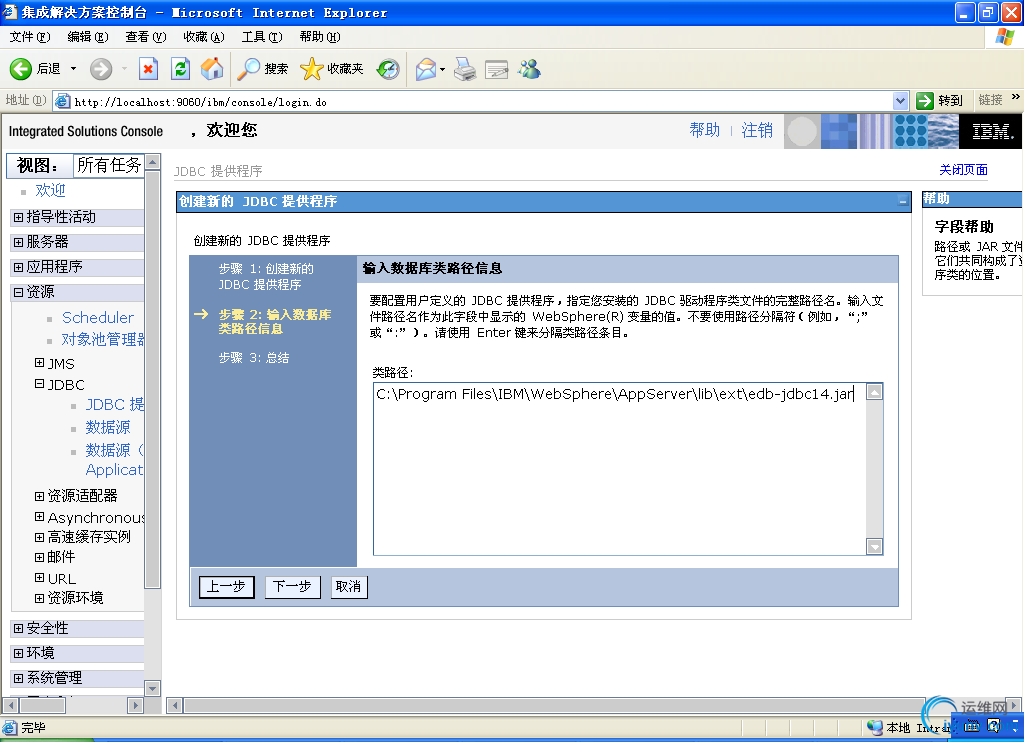The image size is (1024, 742).
Task: Open the first 数据源 link
Action: (x=108, y=427)
